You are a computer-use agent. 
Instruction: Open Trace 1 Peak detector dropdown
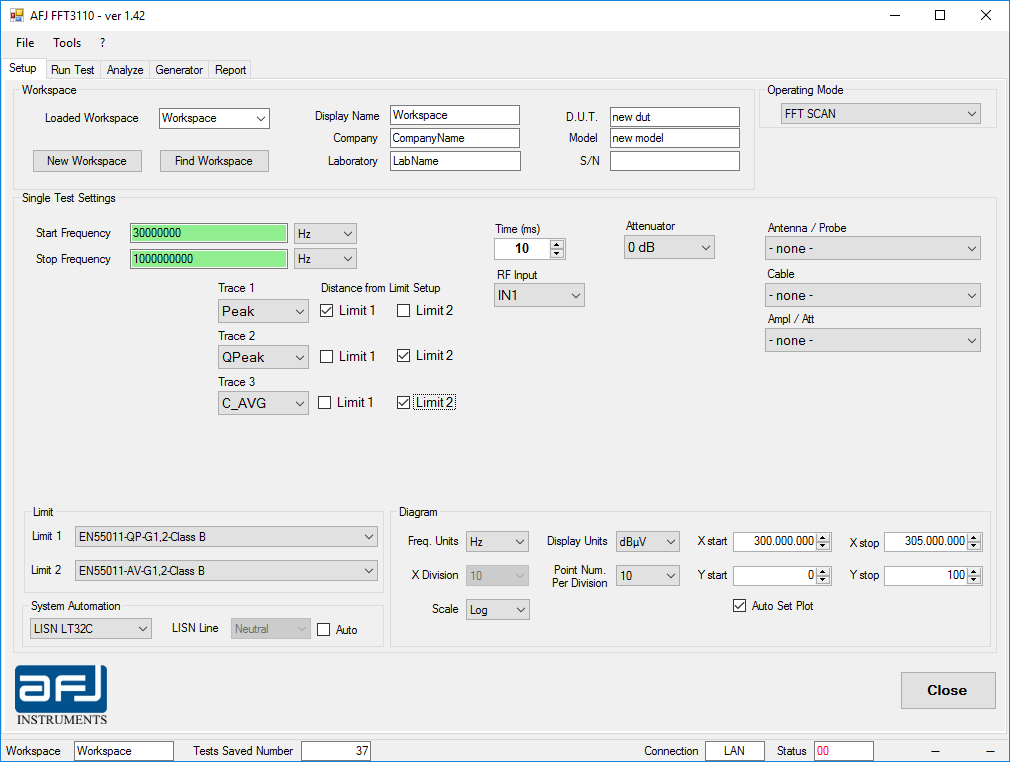263,311
